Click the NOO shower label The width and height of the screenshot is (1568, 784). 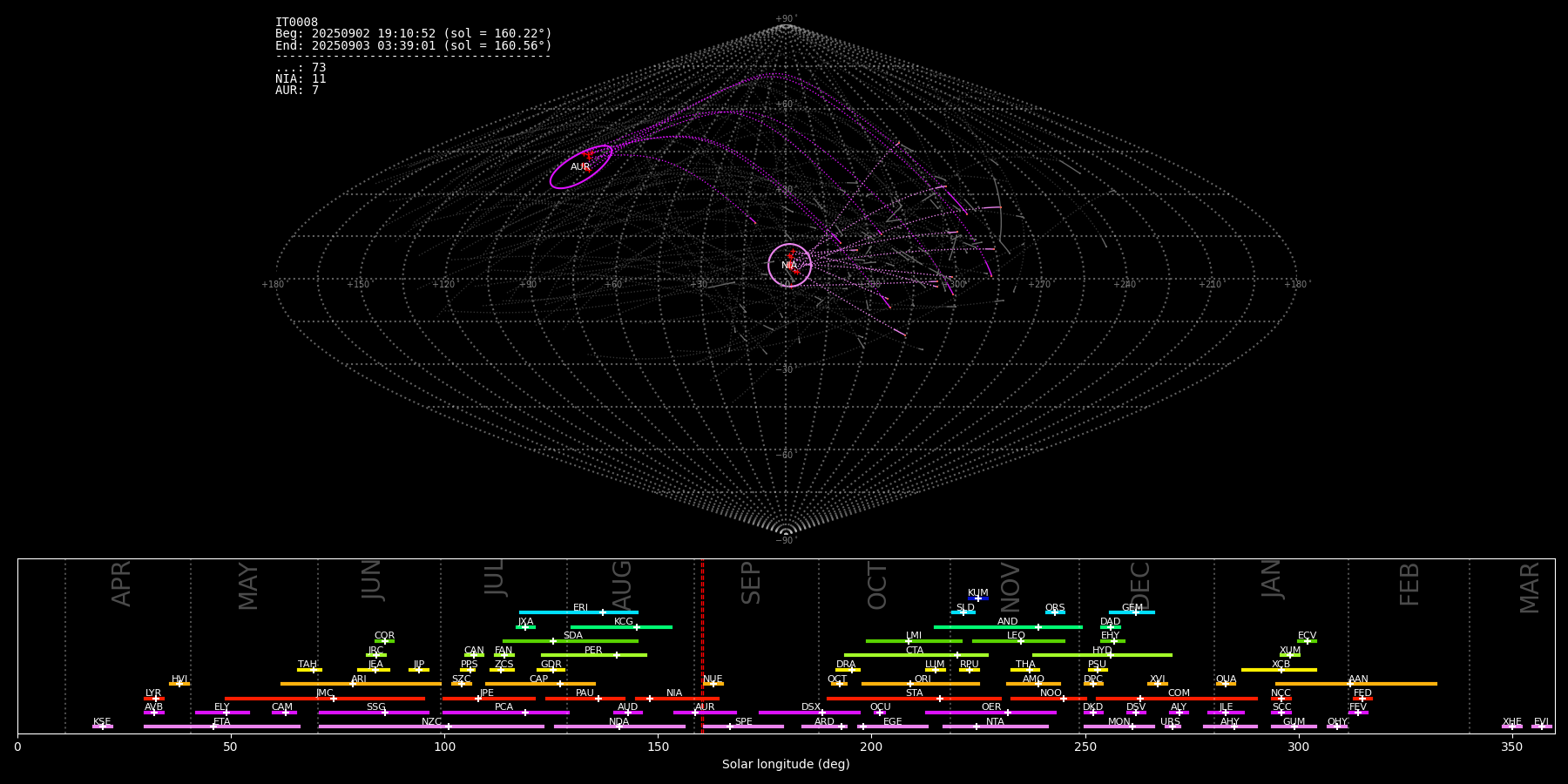pyautogui.click(x=1051, y=693)
